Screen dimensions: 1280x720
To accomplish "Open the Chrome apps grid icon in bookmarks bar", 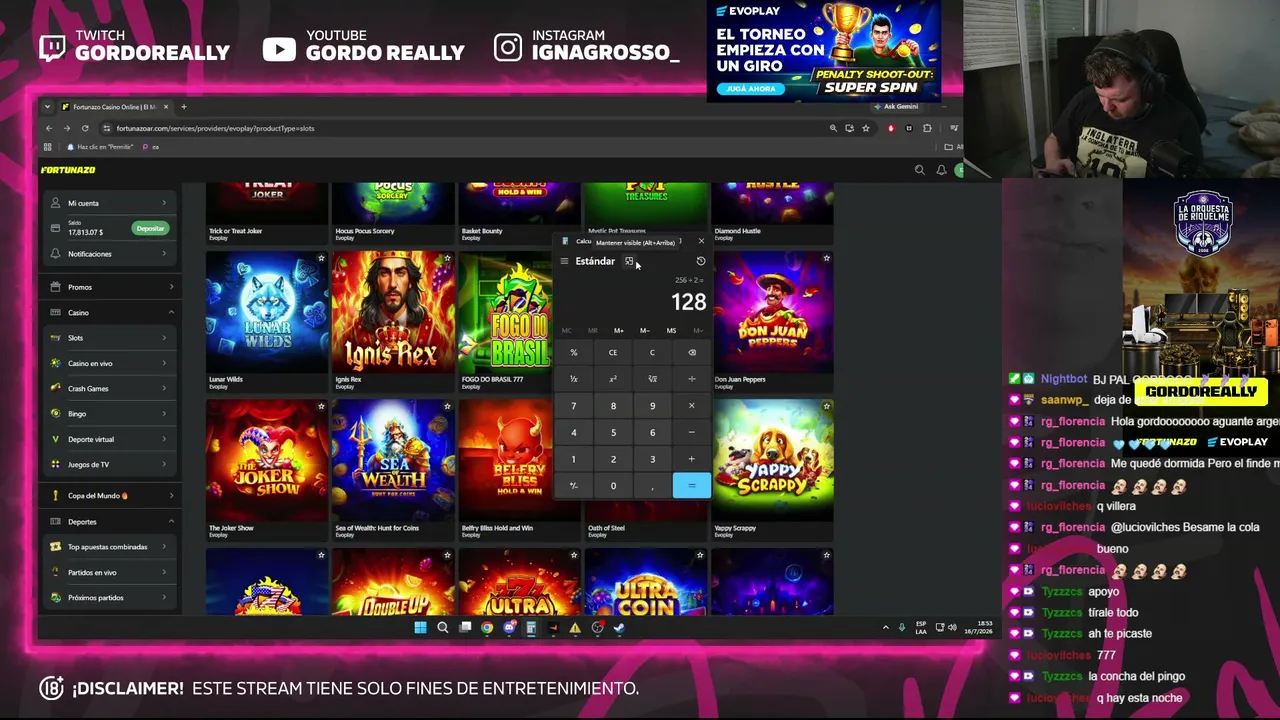I will 47,147.
